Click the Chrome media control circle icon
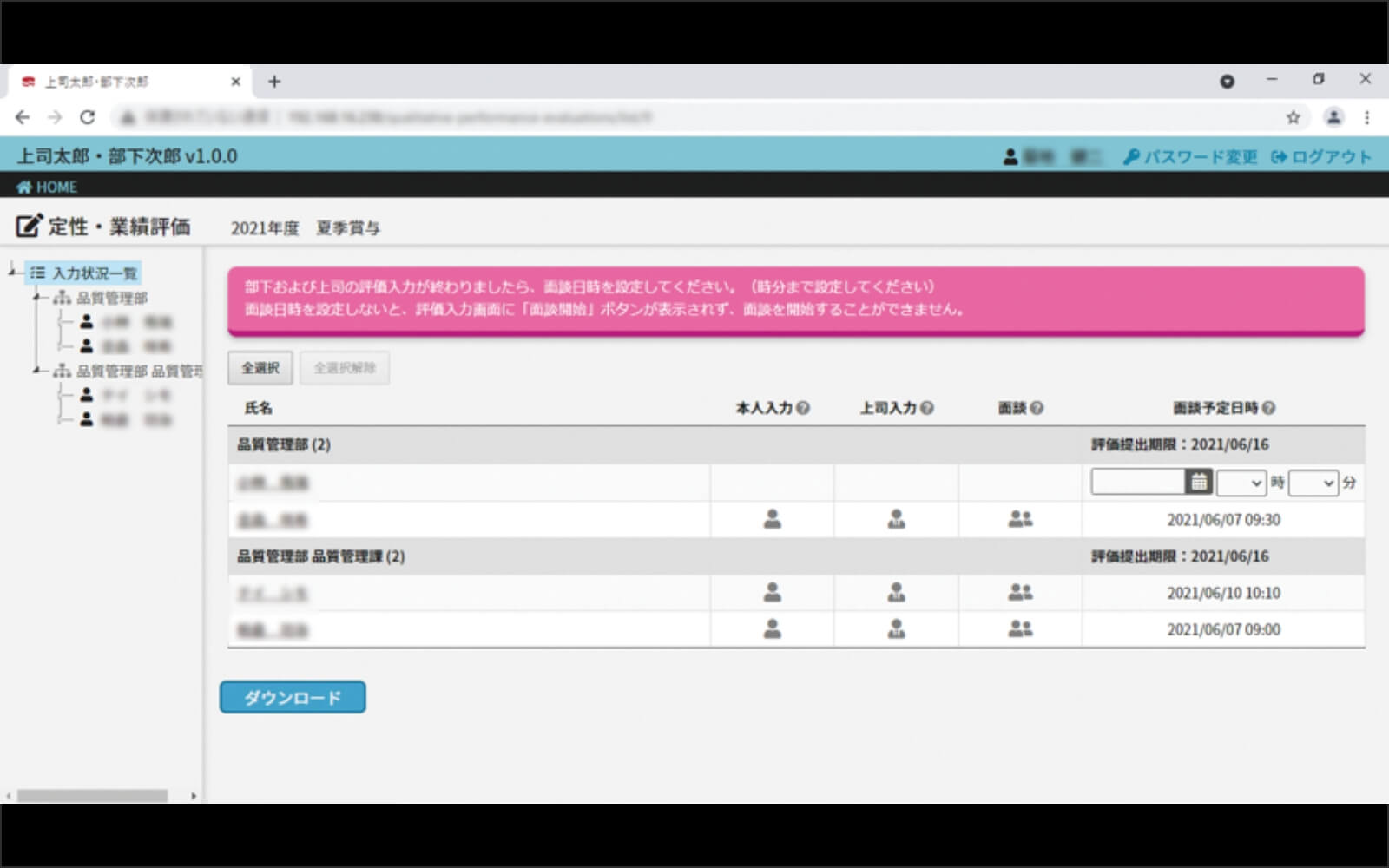1389x868 pixels. (x=1227, y=82)
